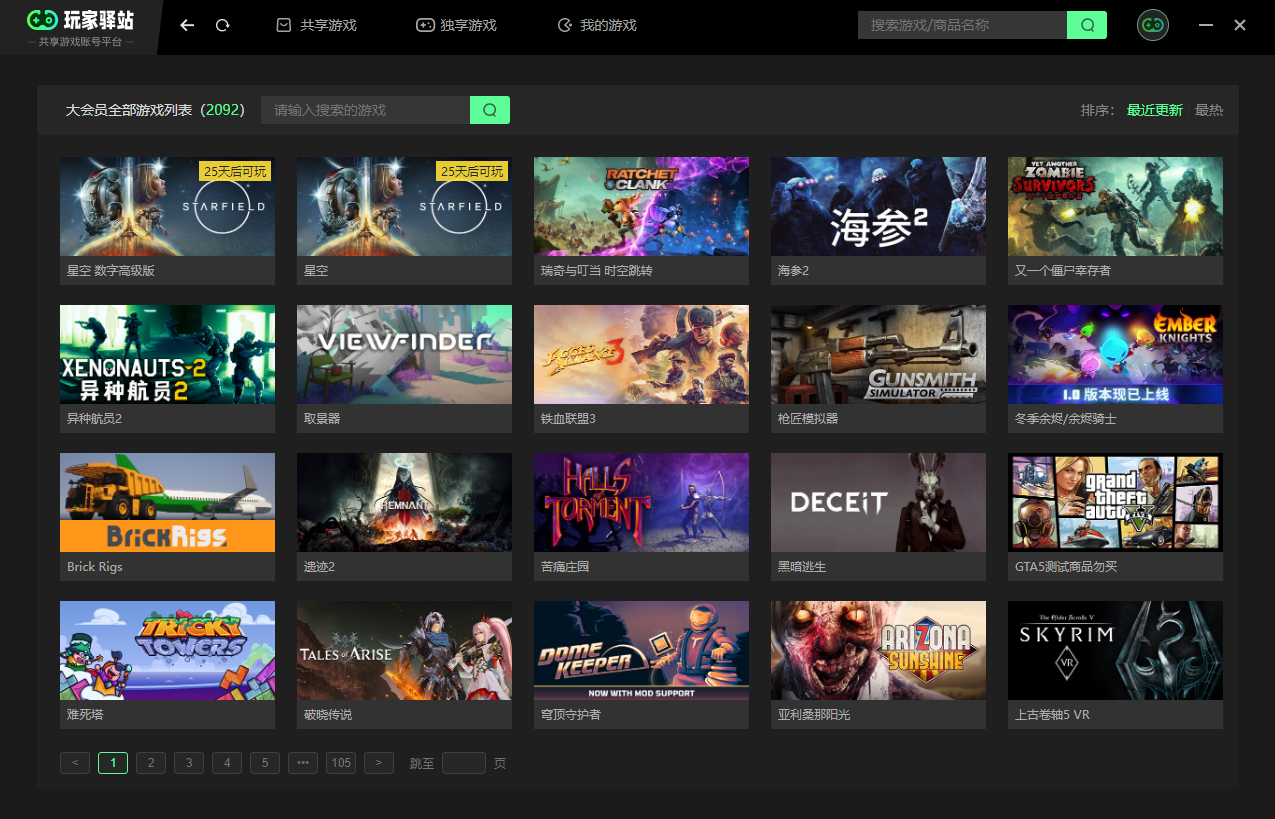Screen dimensions: 1275x819
Task: Click the refresh icon in top bar
Action: click(x=223, y=25)
